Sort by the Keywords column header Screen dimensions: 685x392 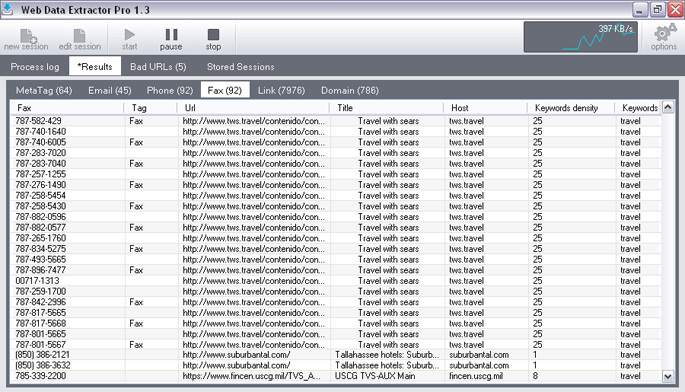click(x=638, y=108)
